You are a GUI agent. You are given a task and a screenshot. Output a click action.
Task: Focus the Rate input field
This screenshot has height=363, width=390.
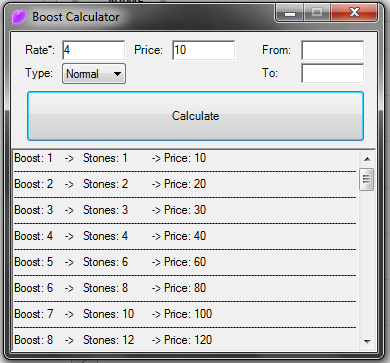(x=94, y=50)
